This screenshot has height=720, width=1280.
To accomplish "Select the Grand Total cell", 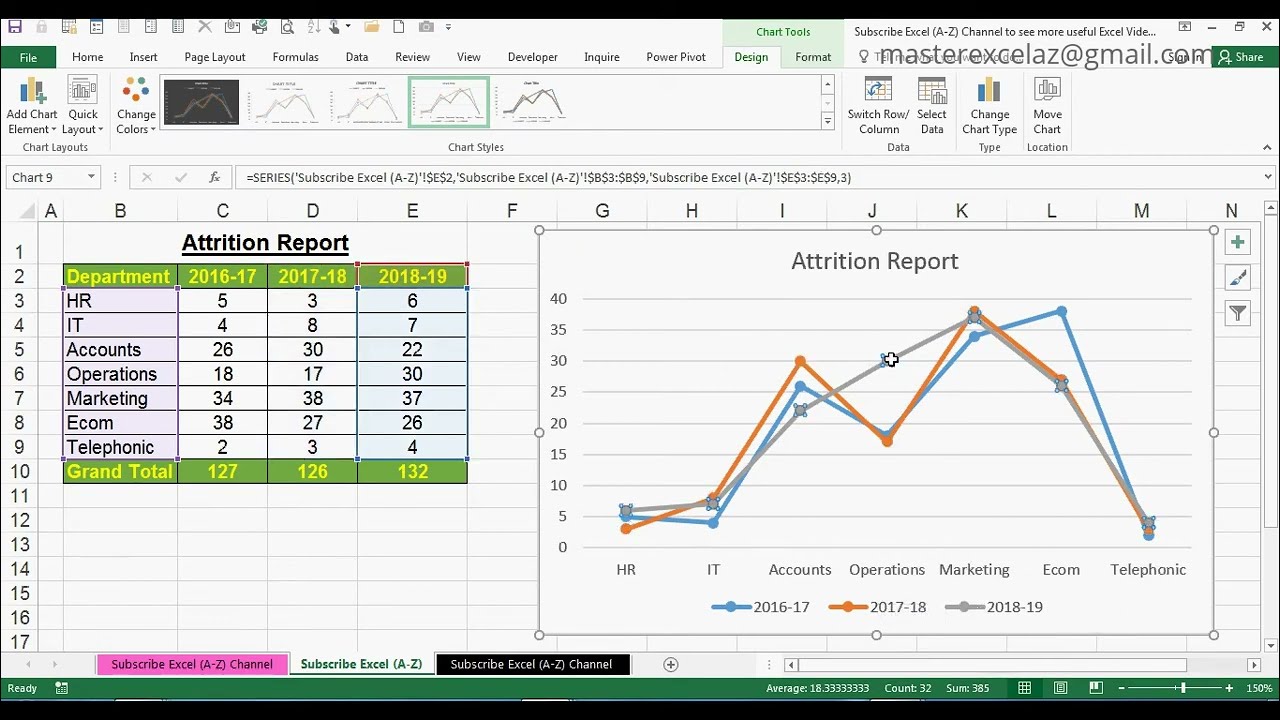I will point(120,472).
